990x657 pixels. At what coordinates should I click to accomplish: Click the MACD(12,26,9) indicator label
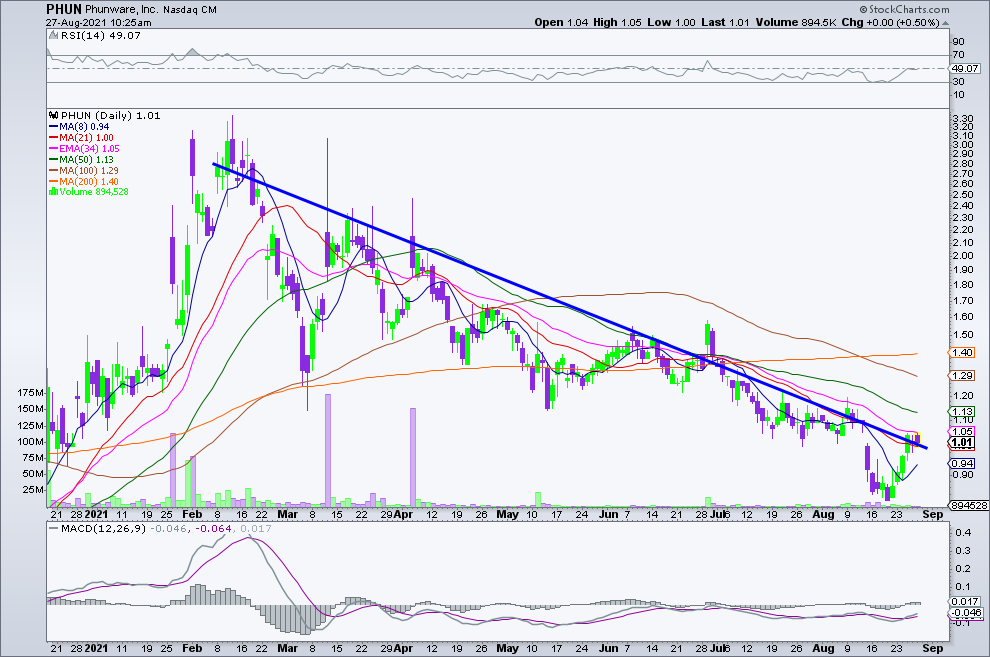click(103, 528)
